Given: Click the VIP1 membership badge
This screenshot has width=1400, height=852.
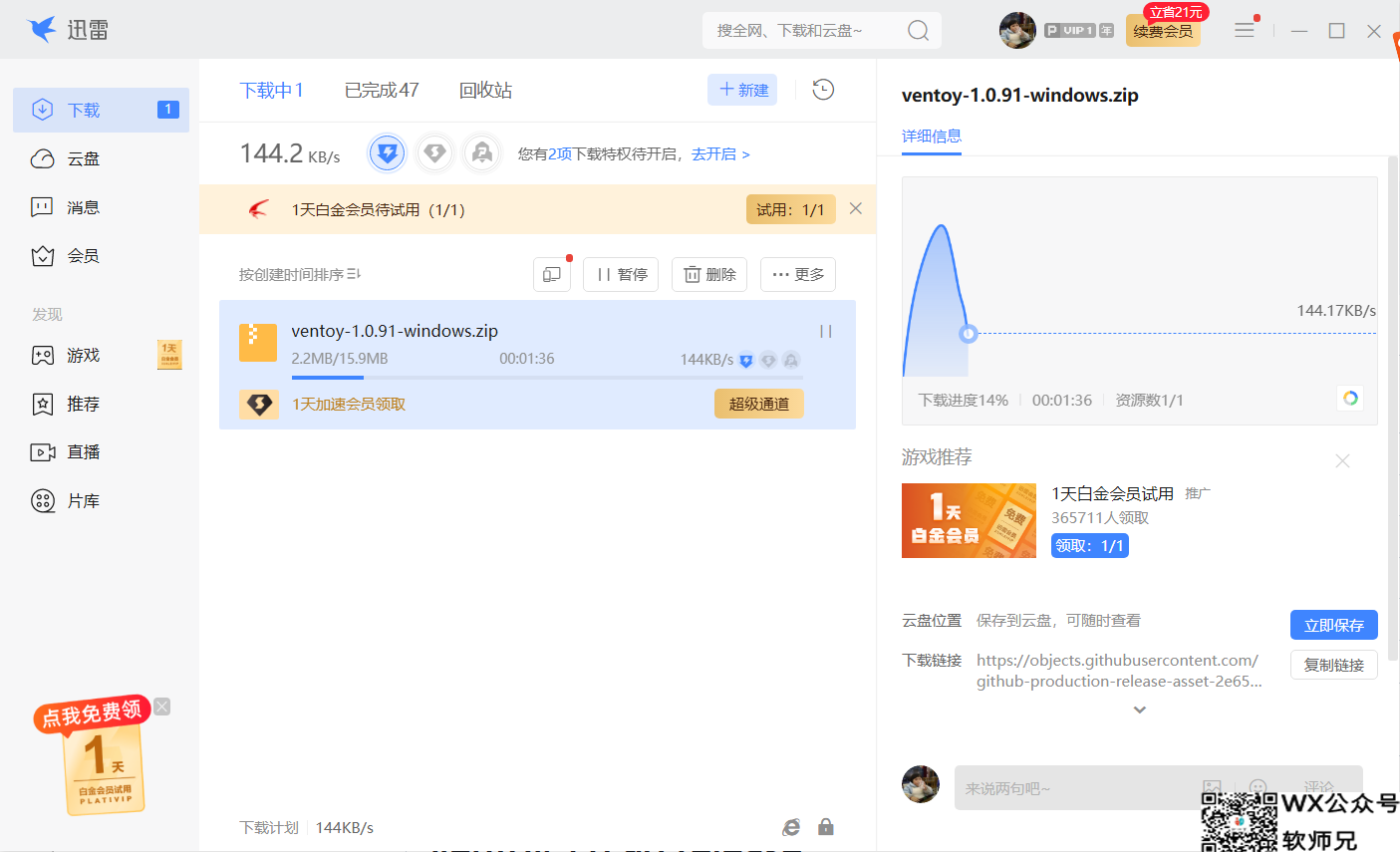Looking at the screenshot, I should point(1079,31).
